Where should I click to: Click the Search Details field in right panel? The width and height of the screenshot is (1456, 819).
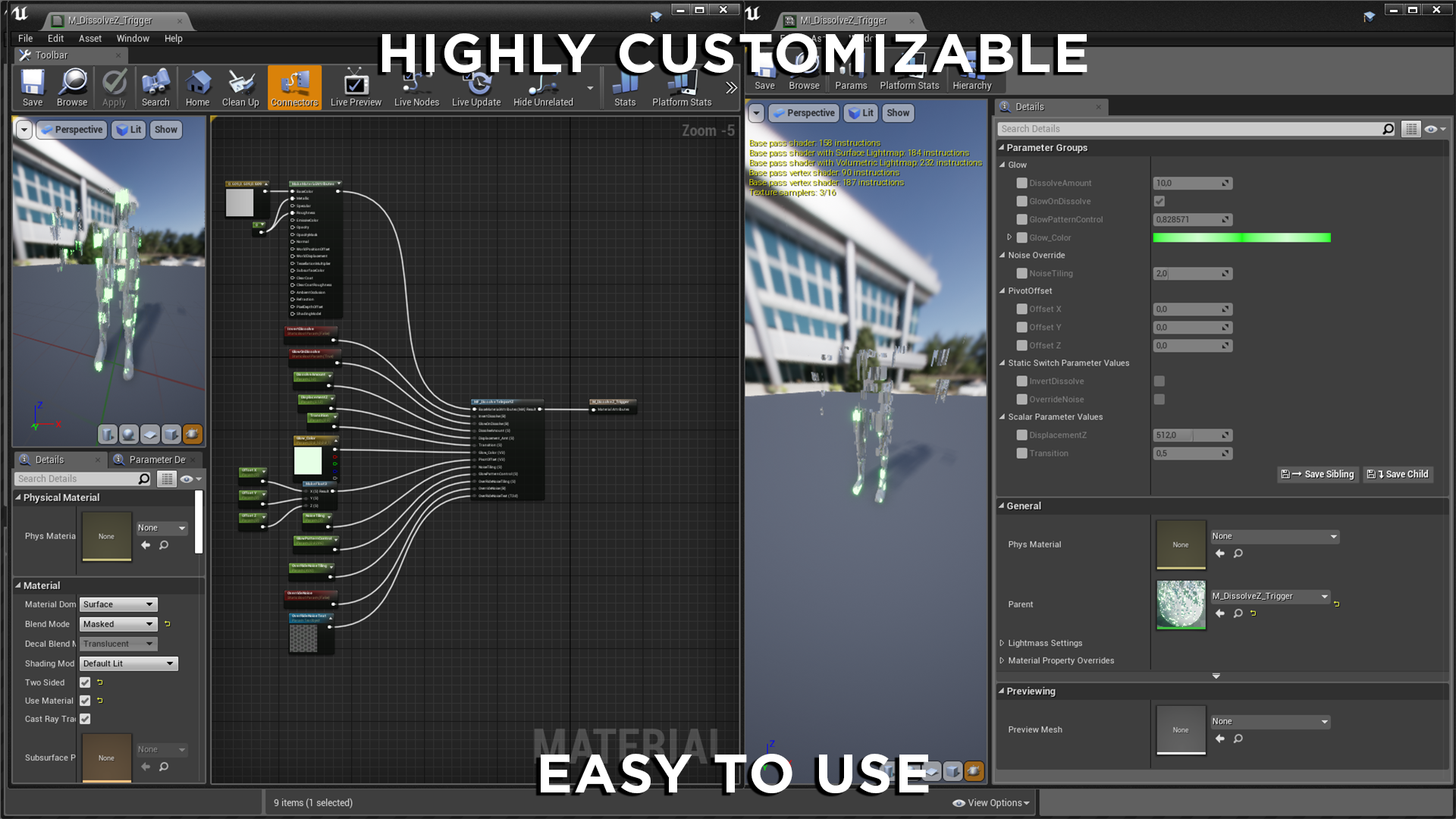point(1190,129)
